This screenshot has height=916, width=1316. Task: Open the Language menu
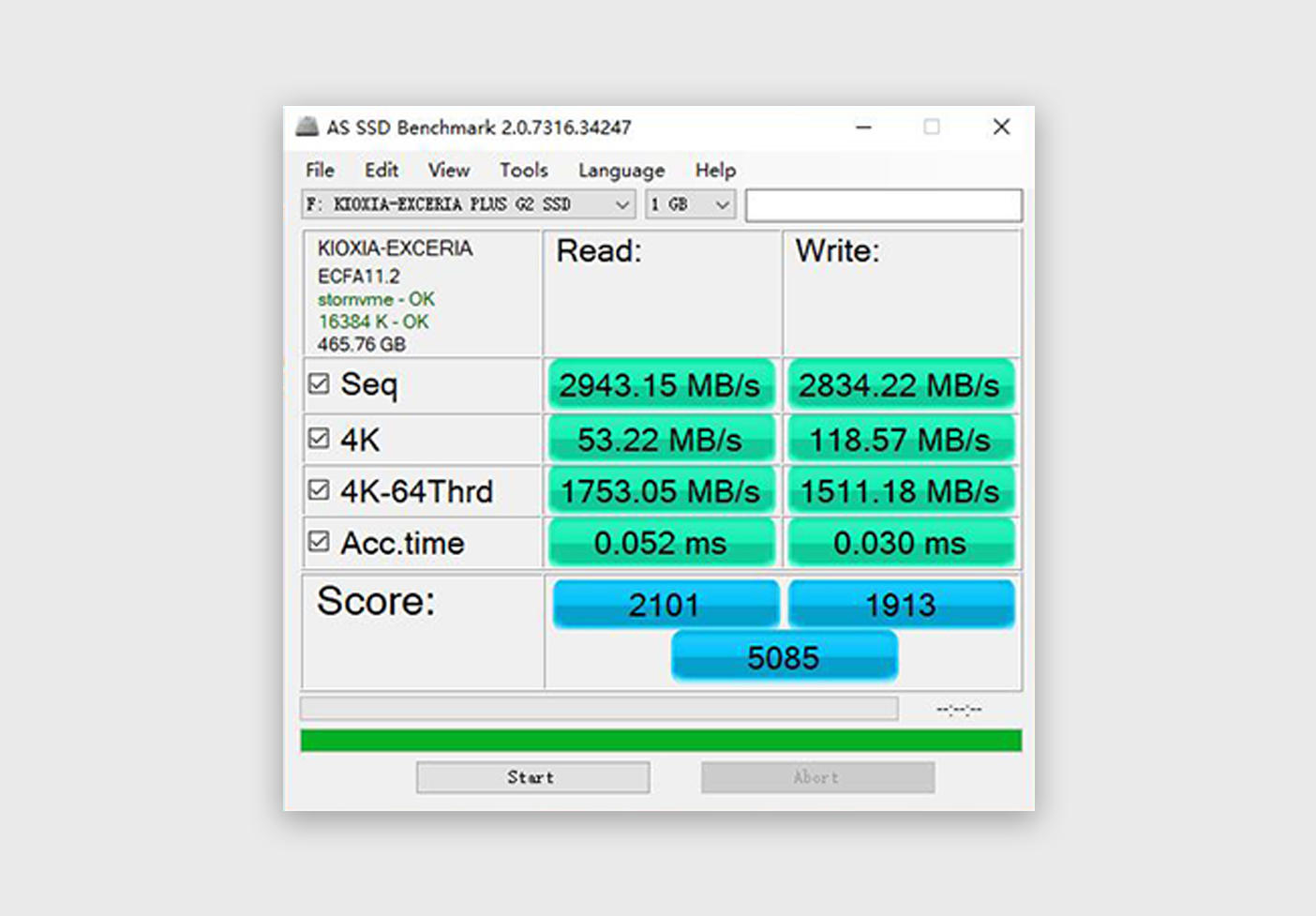621,170
